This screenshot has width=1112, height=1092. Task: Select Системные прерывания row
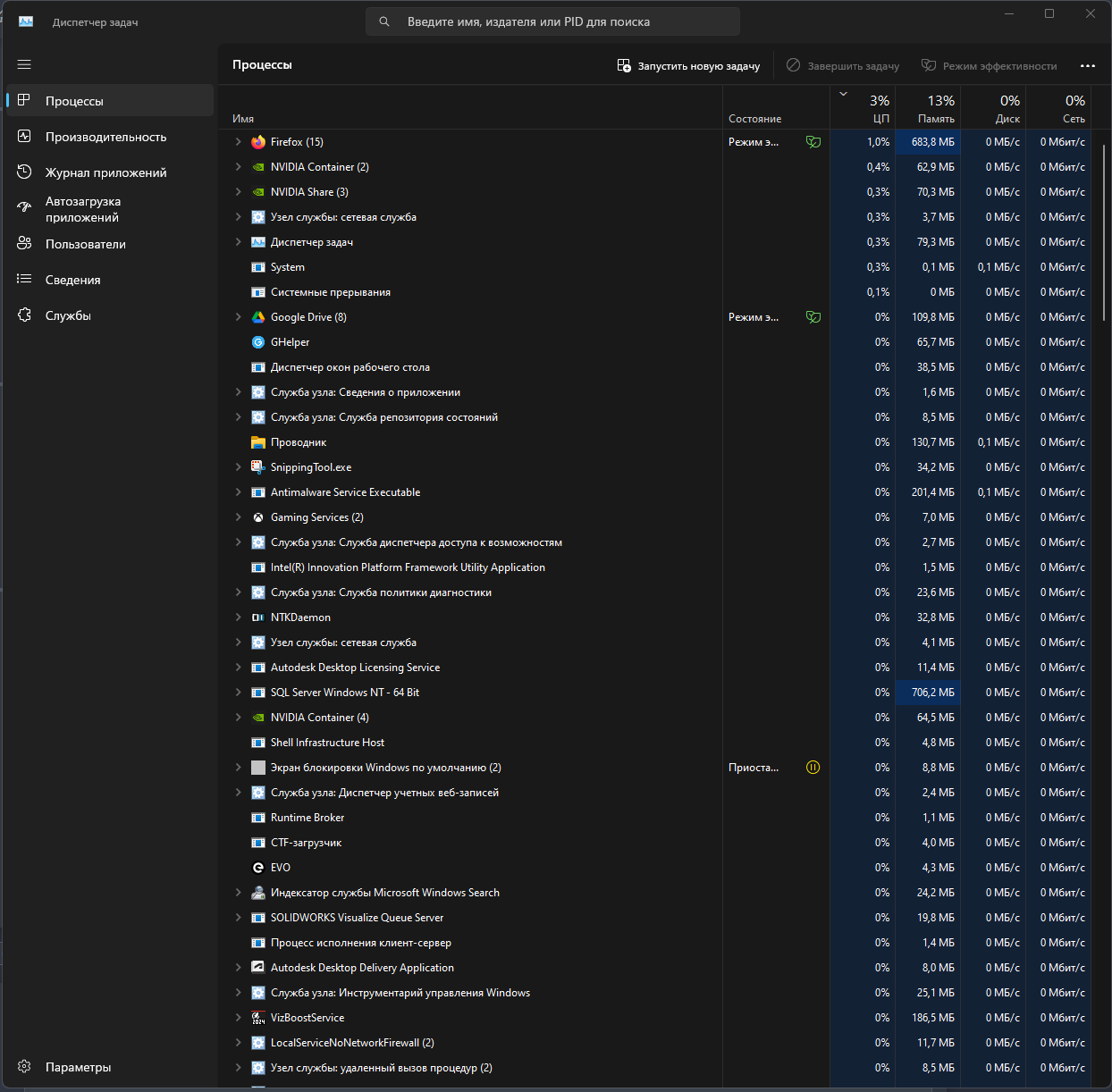point(654,292)
